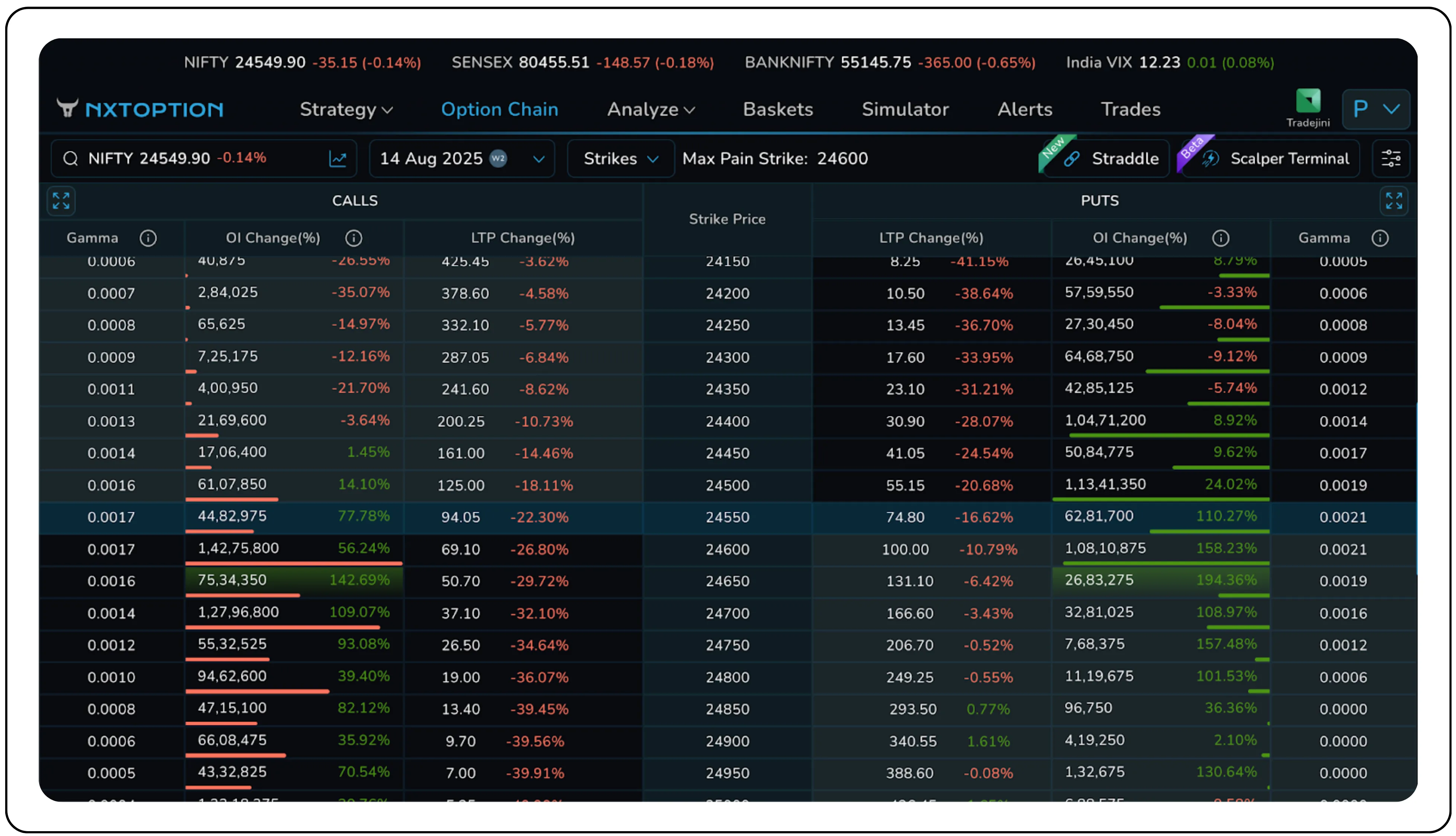Expand the PUTS section to fullscreen
1456x836 pixels.
pyautogui.click(x=1394, y=201)
